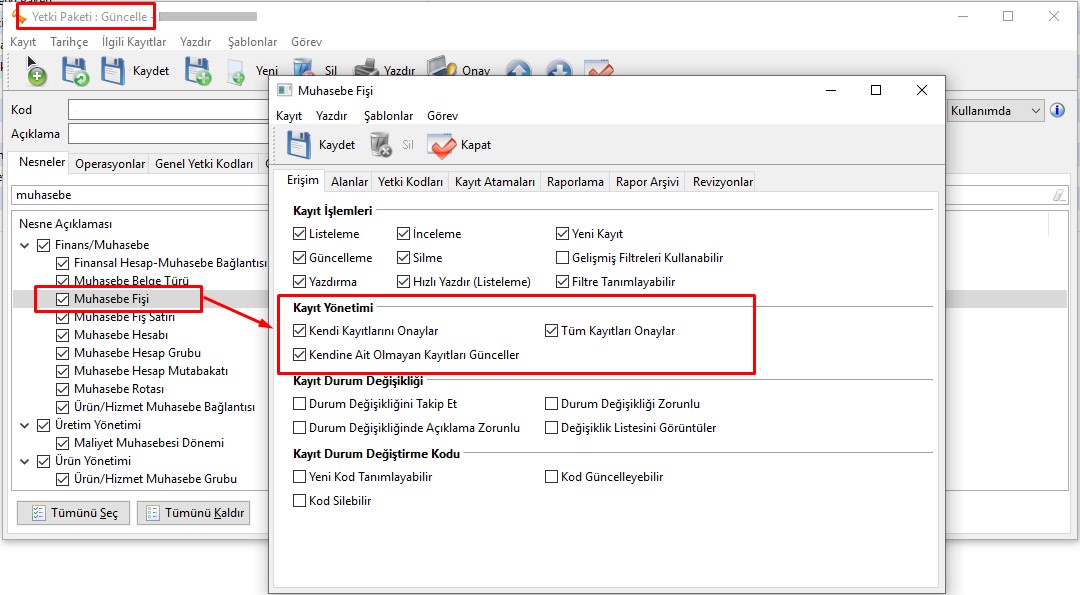Screen dimensions: 1080x595
Task: Click the Kapat checkmark icon in the dialog
Action: [x=441, y=145]
